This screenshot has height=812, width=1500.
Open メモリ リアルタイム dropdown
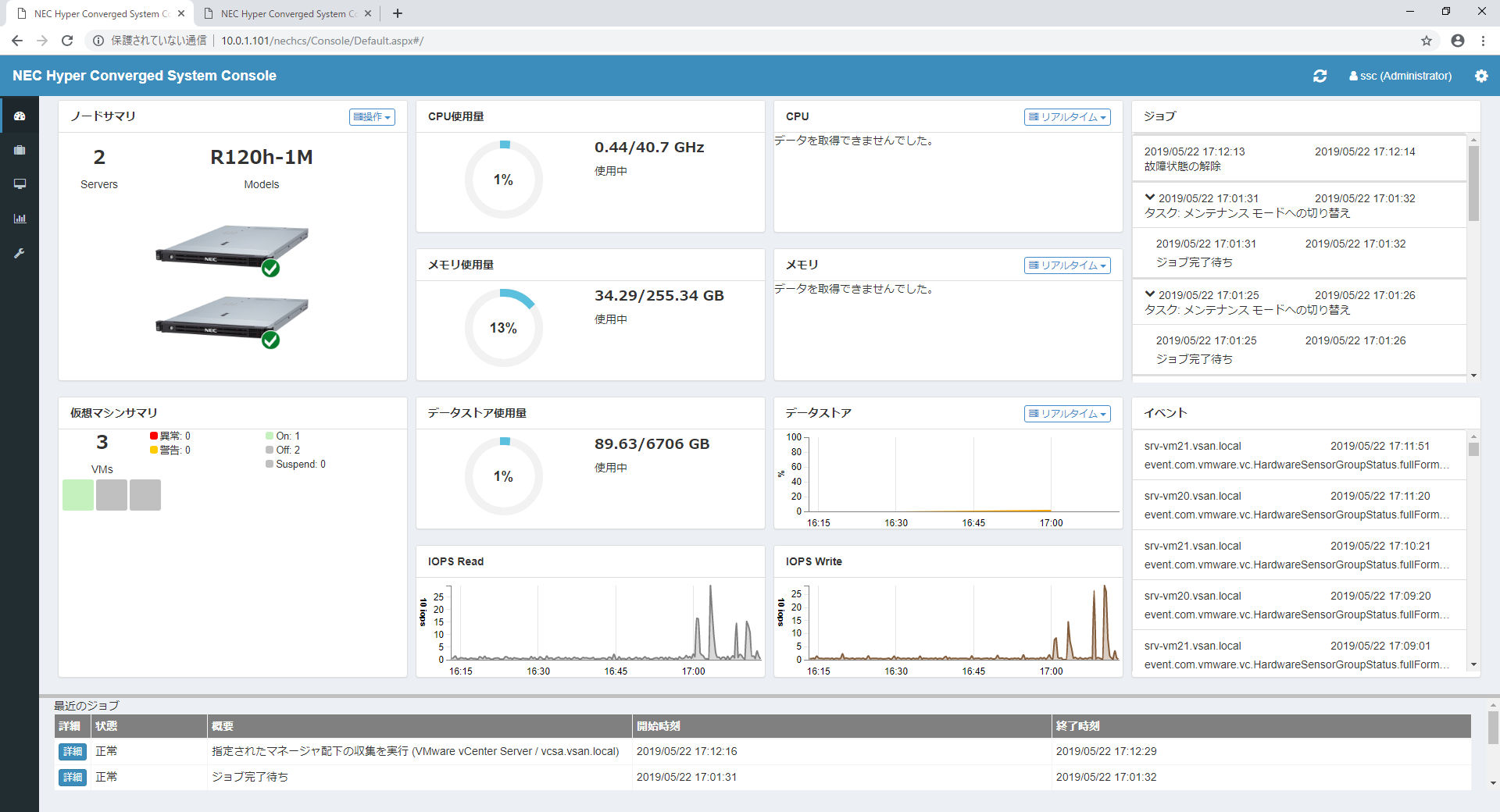1067,265
